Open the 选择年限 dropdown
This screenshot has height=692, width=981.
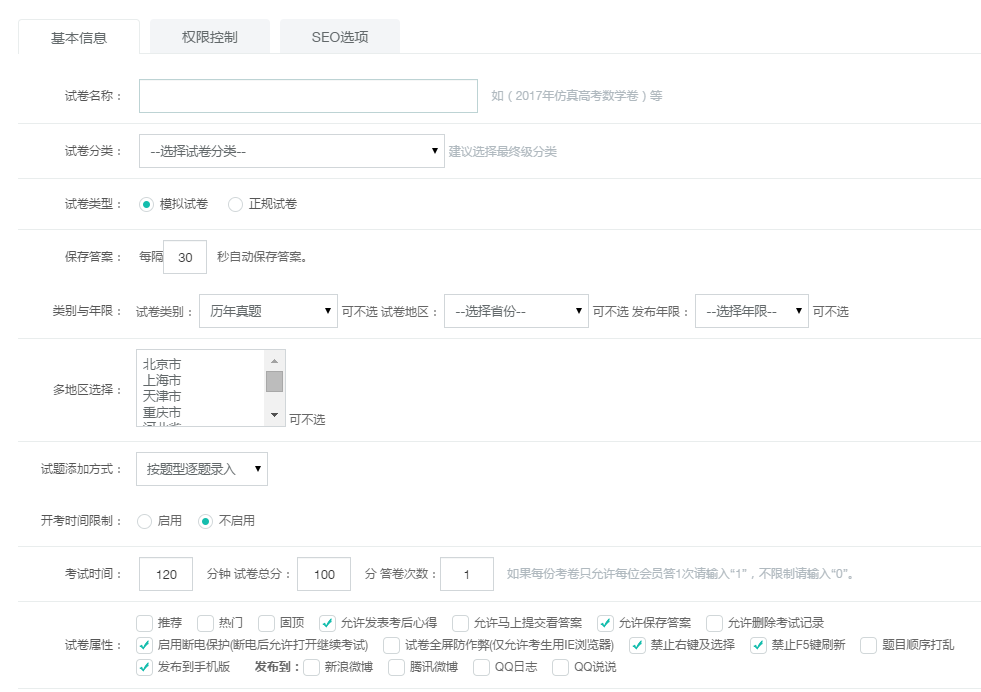click(x=750, y=311)
